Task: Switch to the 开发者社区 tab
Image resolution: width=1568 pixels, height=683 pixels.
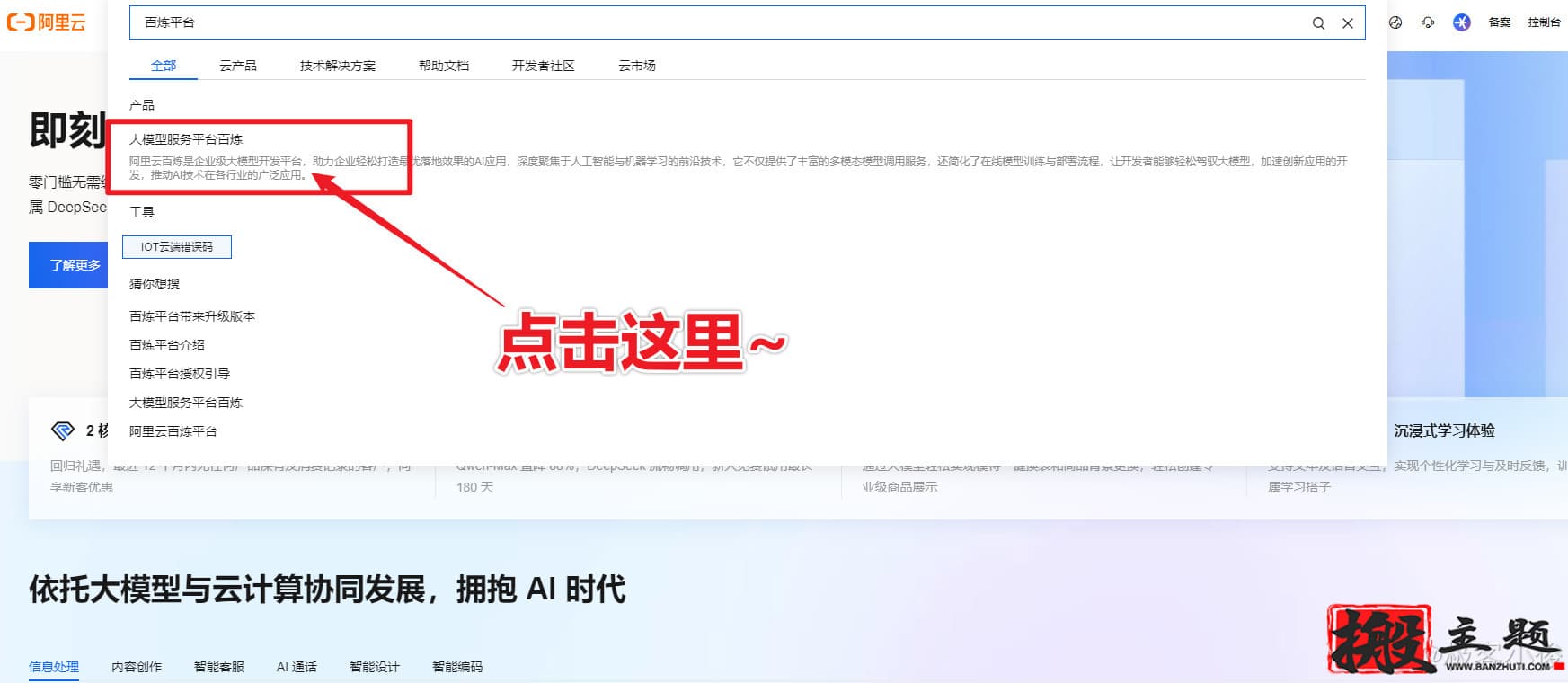Action: 544,66
